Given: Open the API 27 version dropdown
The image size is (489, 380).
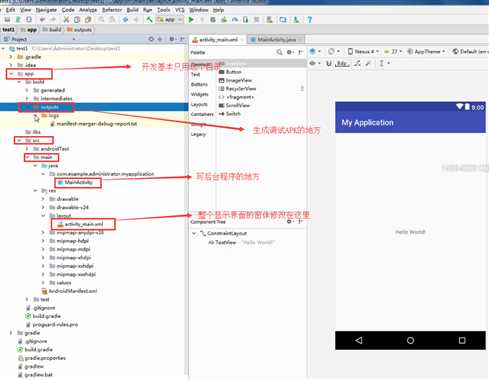Looking at the screenshot, I should coord(393,51).
